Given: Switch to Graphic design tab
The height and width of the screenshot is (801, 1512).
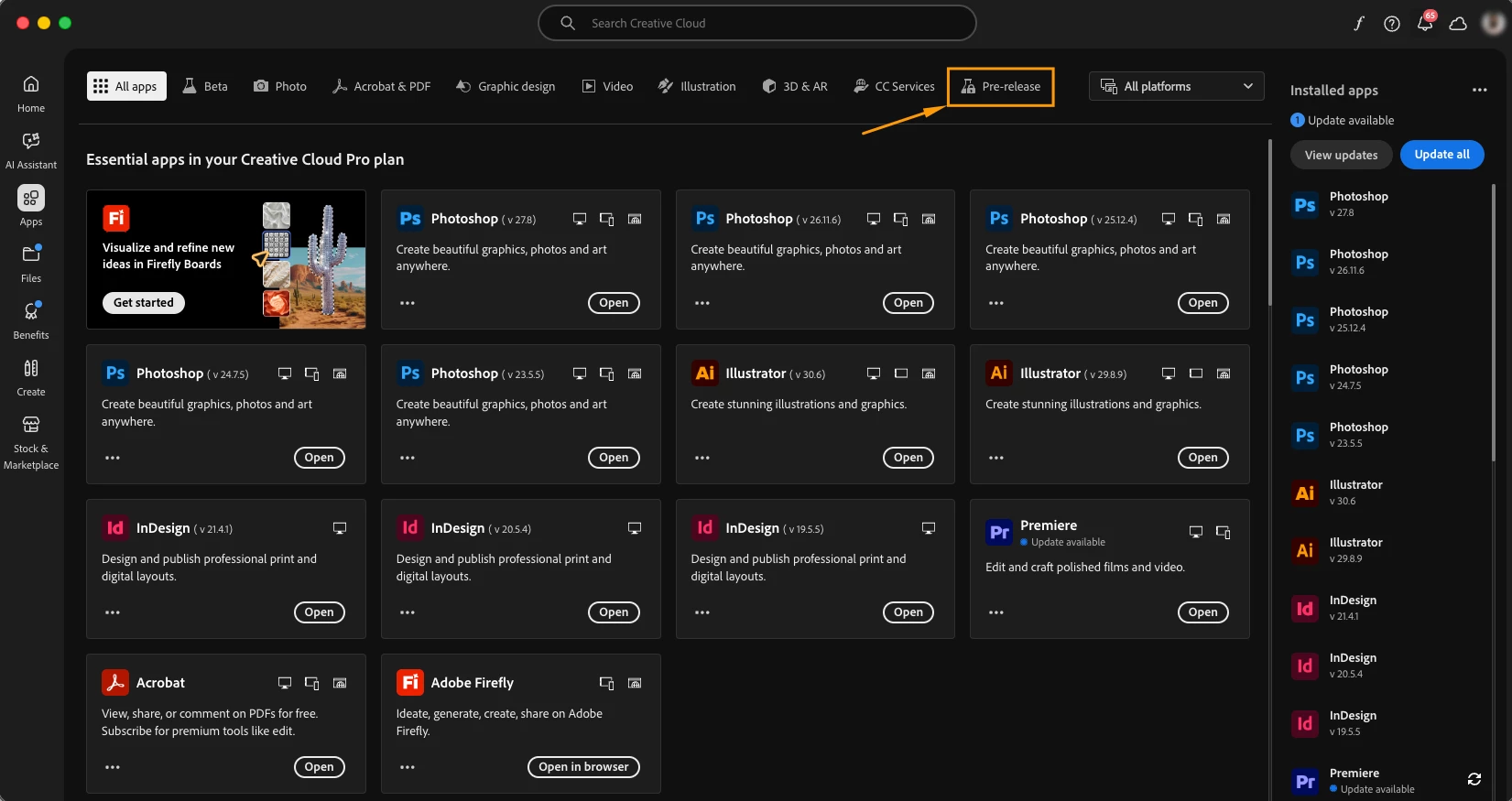Looking at the screenshot, I should [506, 86].
